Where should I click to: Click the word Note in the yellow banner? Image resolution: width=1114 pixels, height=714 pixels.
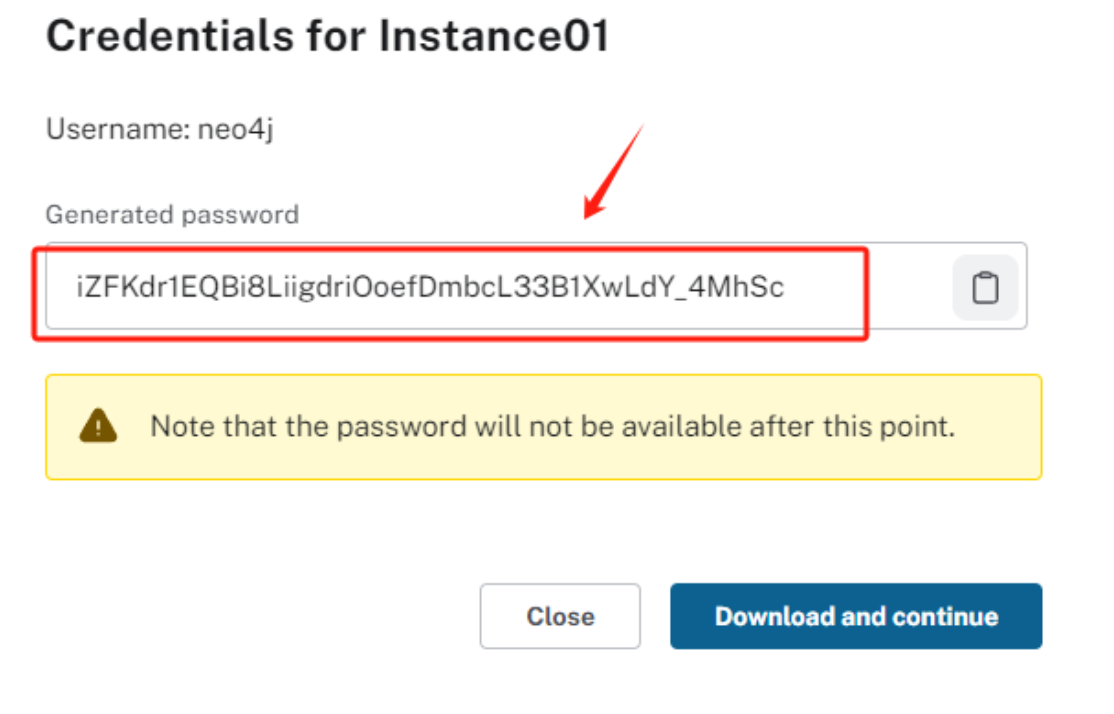coord(182,427)
